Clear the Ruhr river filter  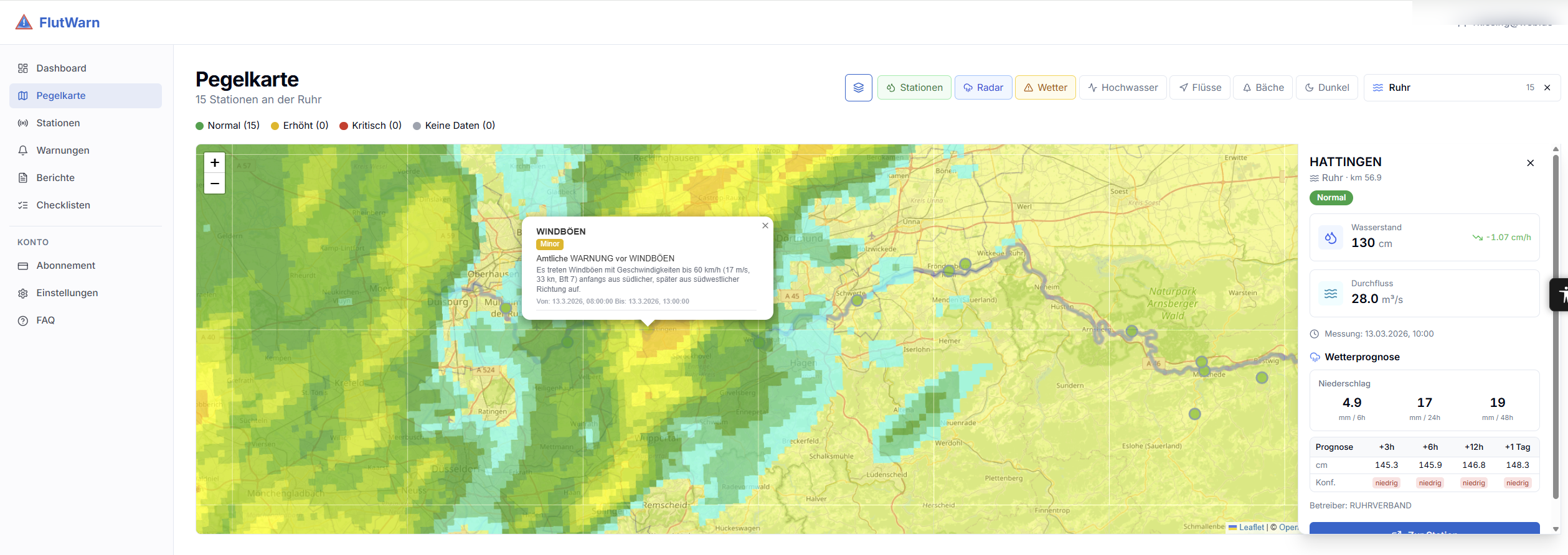[x=1547, y=88]
